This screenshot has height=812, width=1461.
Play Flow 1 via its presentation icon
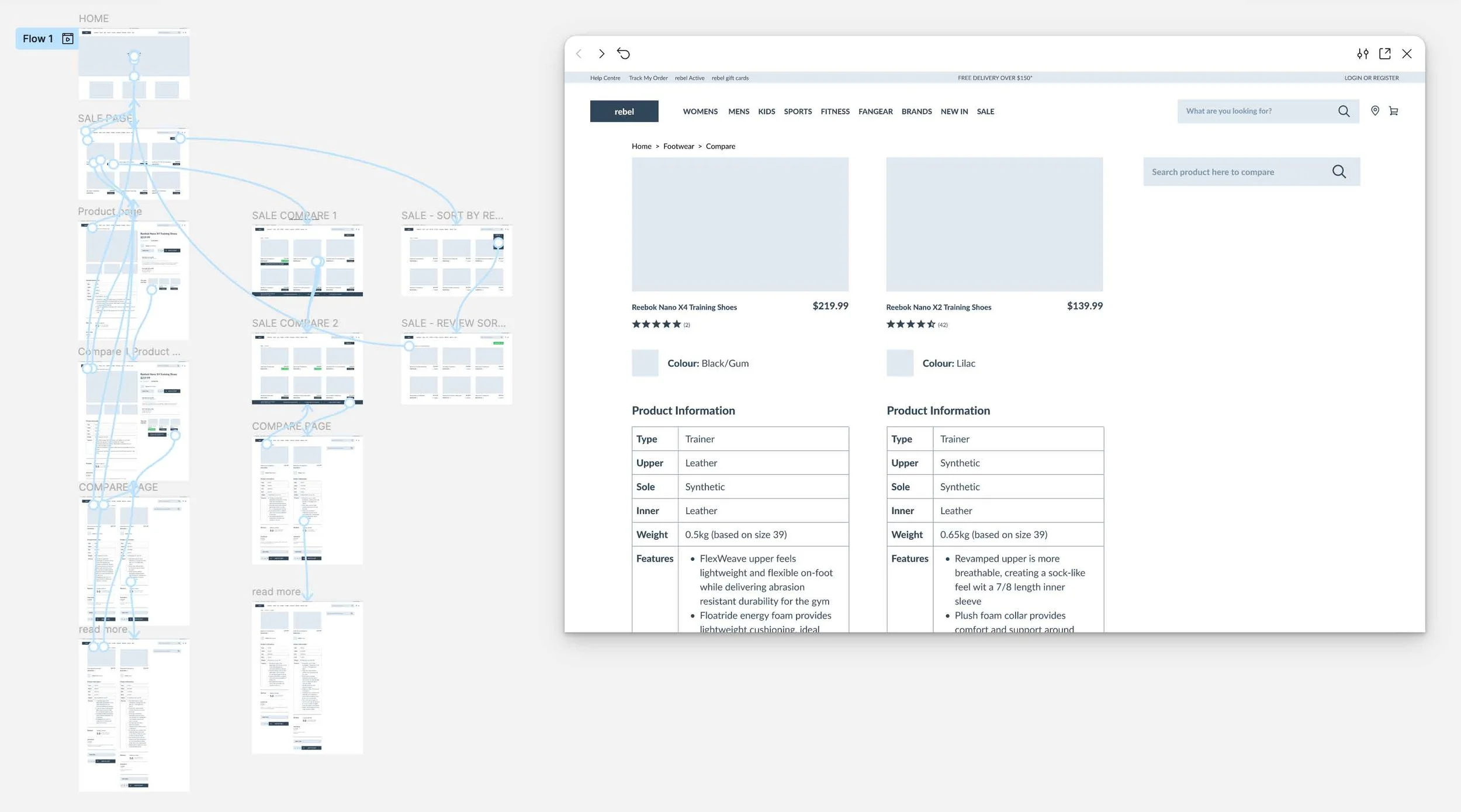[x=68, y=39]
